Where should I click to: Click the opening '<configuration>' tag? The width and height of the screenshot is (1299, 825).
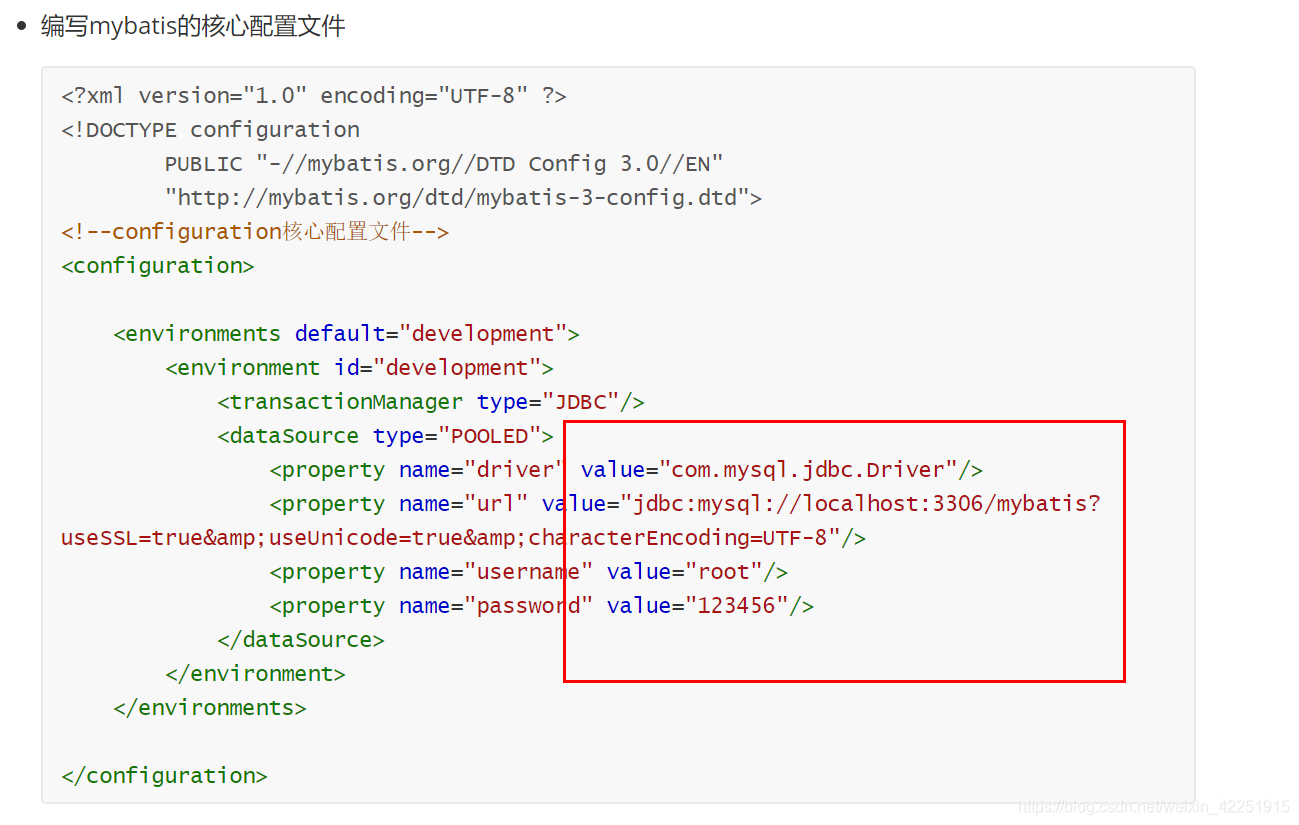tap(158, 266)
